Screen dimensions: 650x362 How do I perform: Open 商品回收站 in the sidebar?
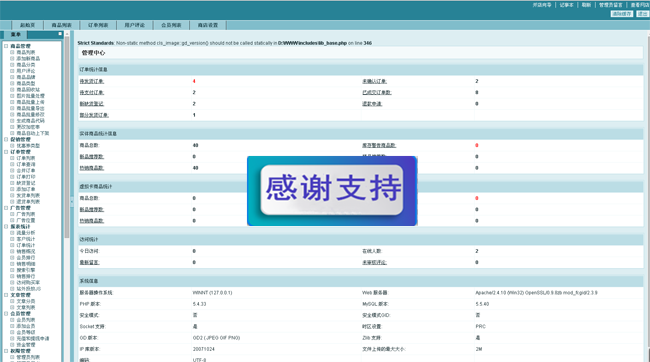point(28,90)
